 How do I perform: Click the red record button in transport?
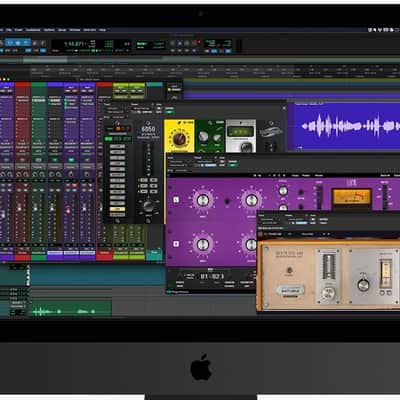(x=194, y=43)
